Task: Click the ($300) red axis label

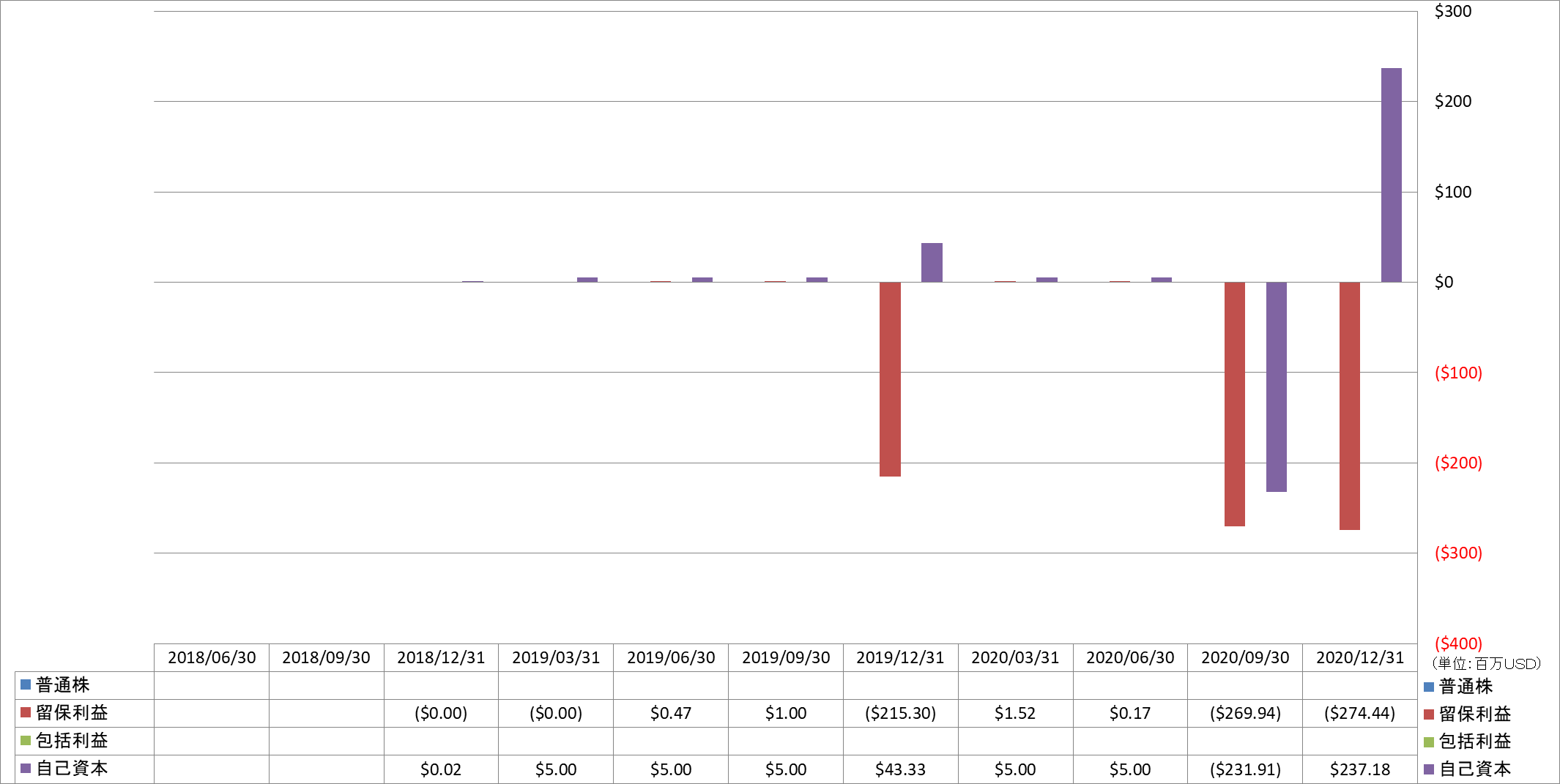Action: pyautogui.click(x=1458, y=553)
